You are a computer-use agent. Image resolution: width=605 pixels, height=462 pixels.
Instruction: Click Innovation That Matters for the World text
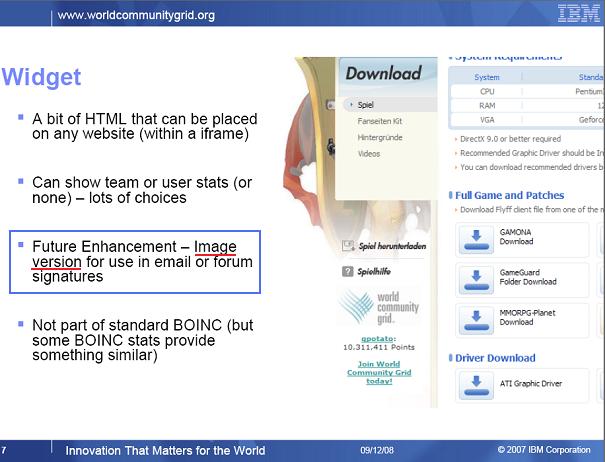click(165, 450)
